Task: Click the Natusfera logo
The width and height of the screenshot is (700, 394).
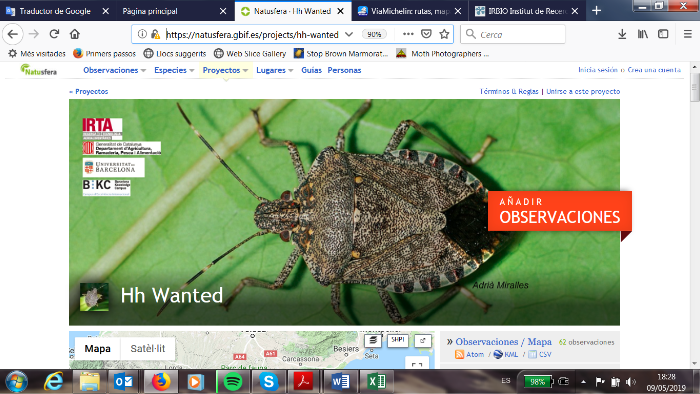Action: pos(38,70)
